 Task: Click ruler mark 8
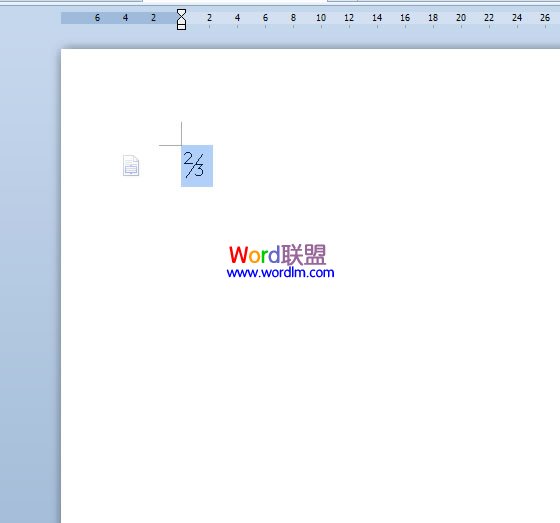click(293, 18)
